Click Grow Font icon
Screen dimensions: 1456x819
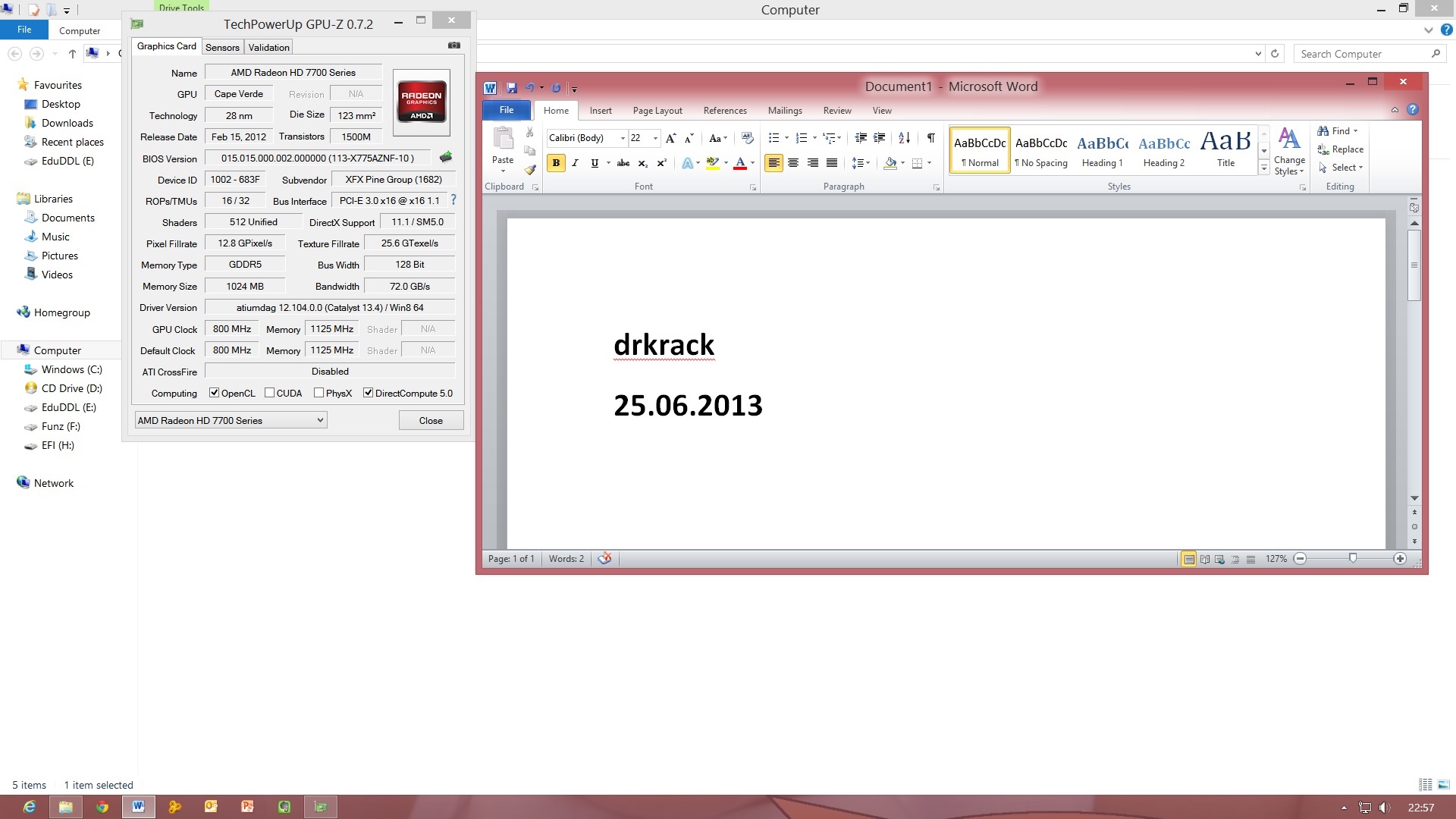670,138
